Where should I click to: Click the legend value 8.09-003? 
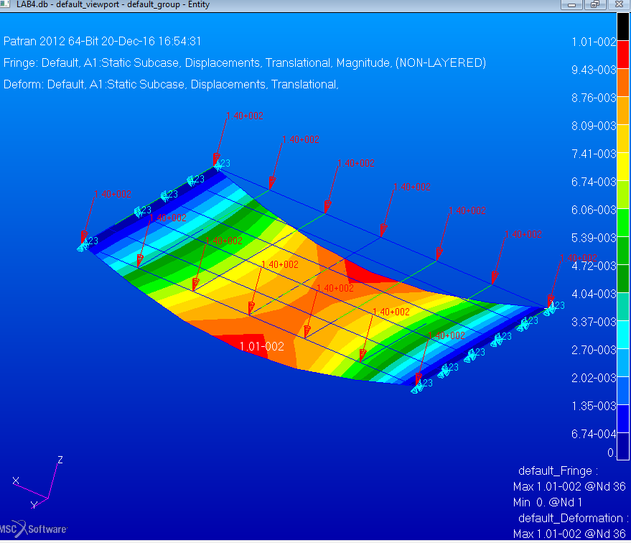pos(594,126)
